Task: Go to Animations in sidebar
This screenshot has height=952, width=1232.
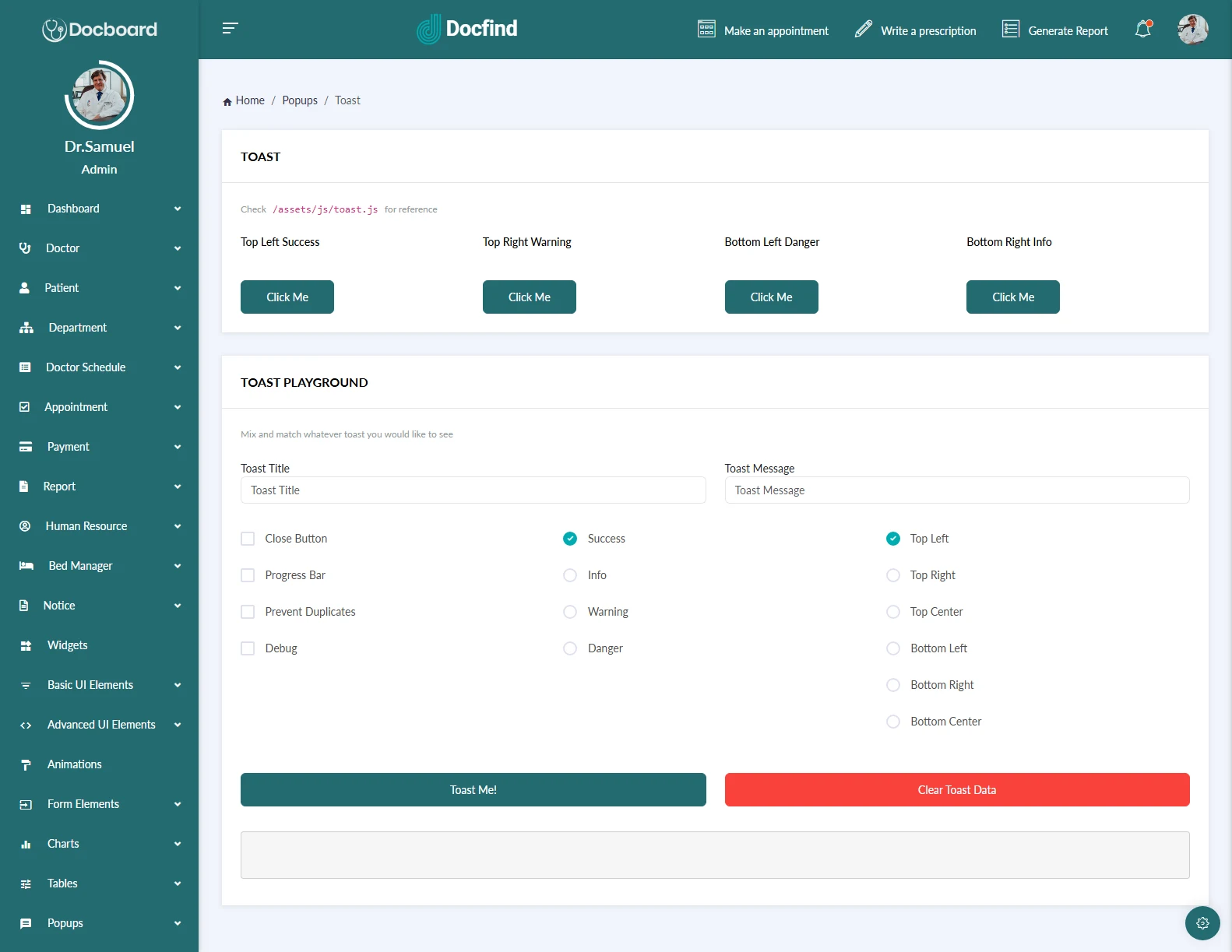Action: pos(75,764)
